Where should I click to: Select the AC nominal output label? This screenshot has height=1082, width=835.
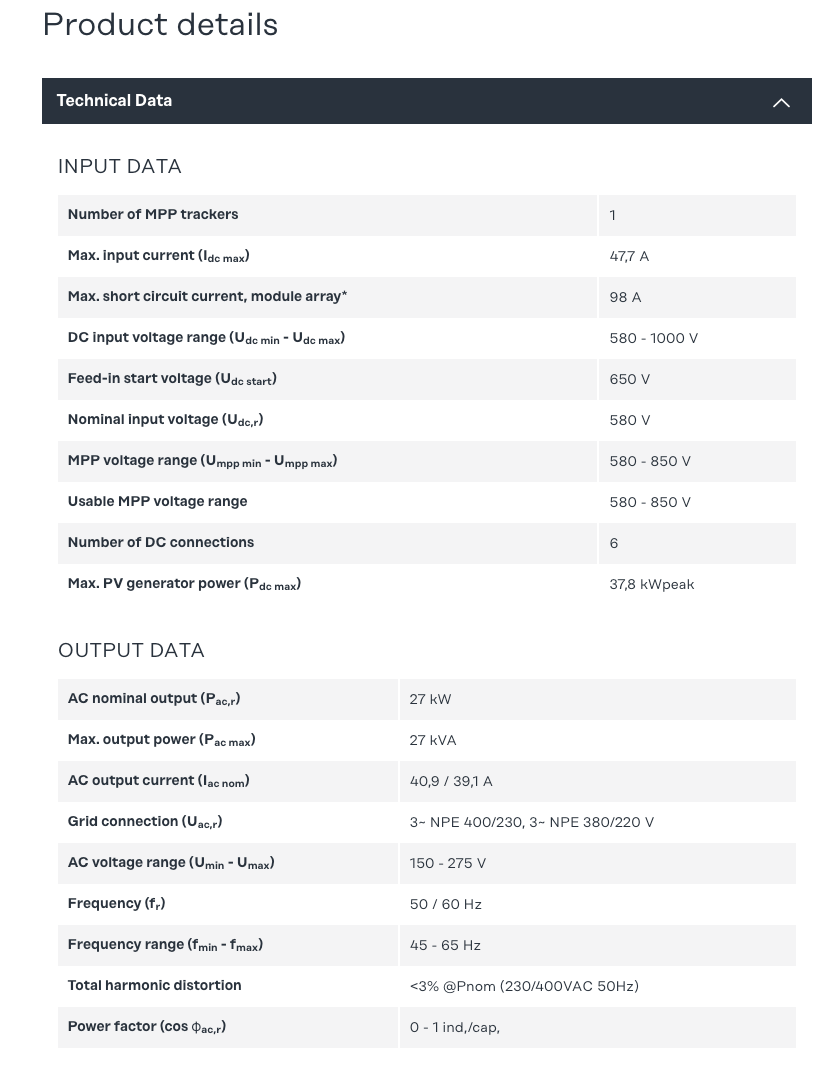tap(153, 699)
